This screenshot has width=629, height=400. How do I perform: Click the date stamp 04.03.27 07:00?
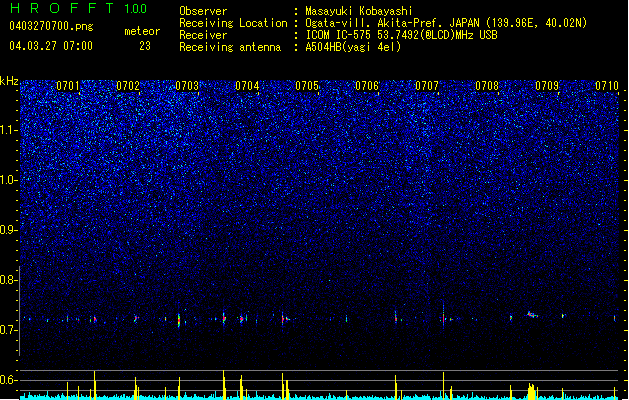click(x=51, y=45)
